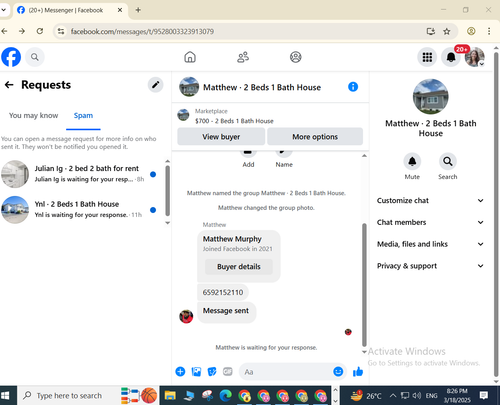Open the Windows notification center icon
Viewport: 500px width, 405px height.
click(484, 396)
